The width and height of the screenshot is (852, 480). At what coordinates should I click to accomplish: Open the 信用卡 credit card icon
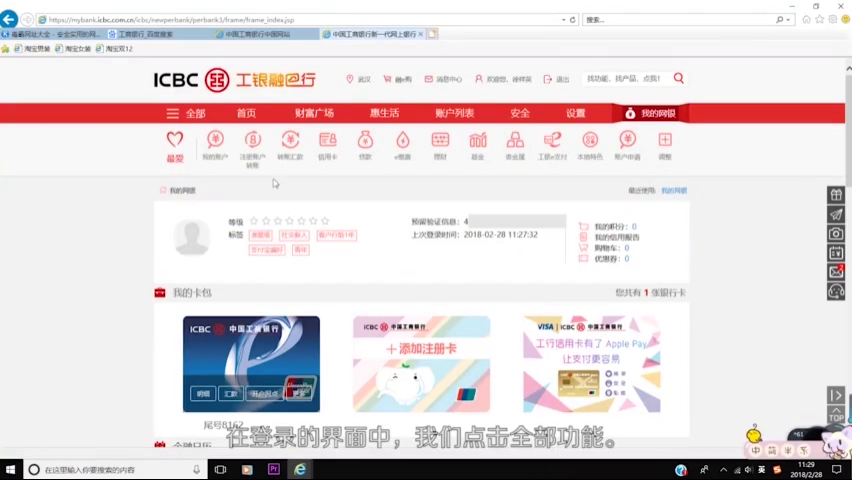[328, 140]
